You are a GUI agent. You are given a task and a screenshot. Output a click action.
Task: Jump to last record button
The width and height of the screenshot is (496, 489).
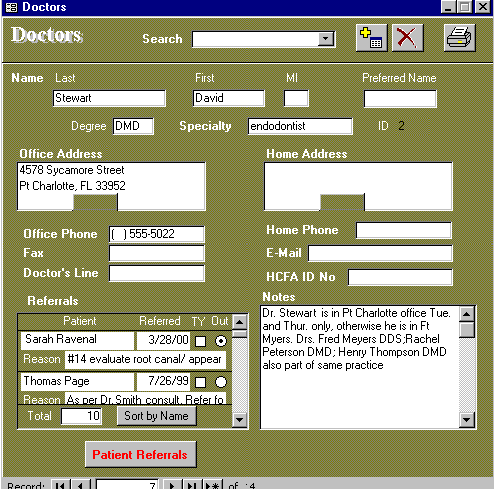(x=192, y=485)
